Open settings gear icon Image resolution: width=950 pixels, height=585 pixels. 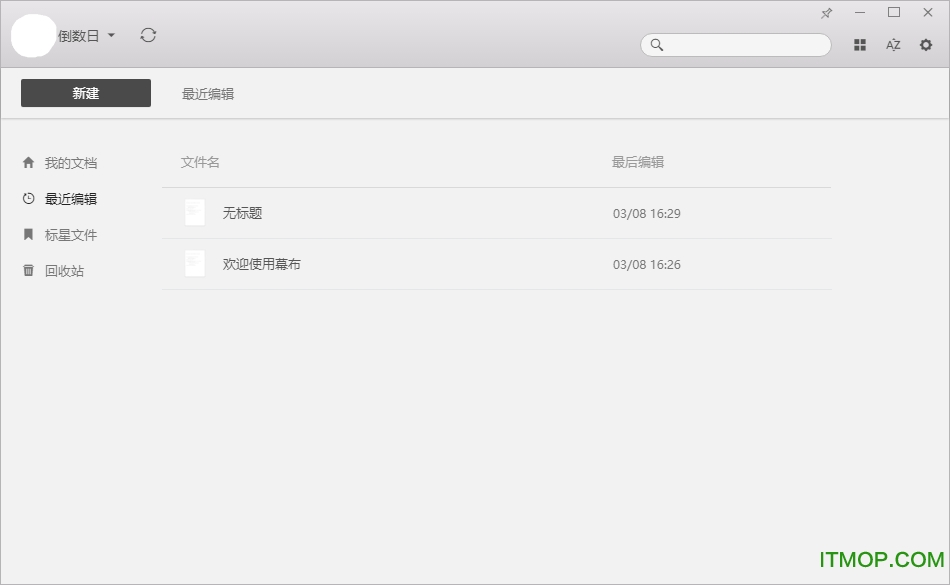[926, 45]
